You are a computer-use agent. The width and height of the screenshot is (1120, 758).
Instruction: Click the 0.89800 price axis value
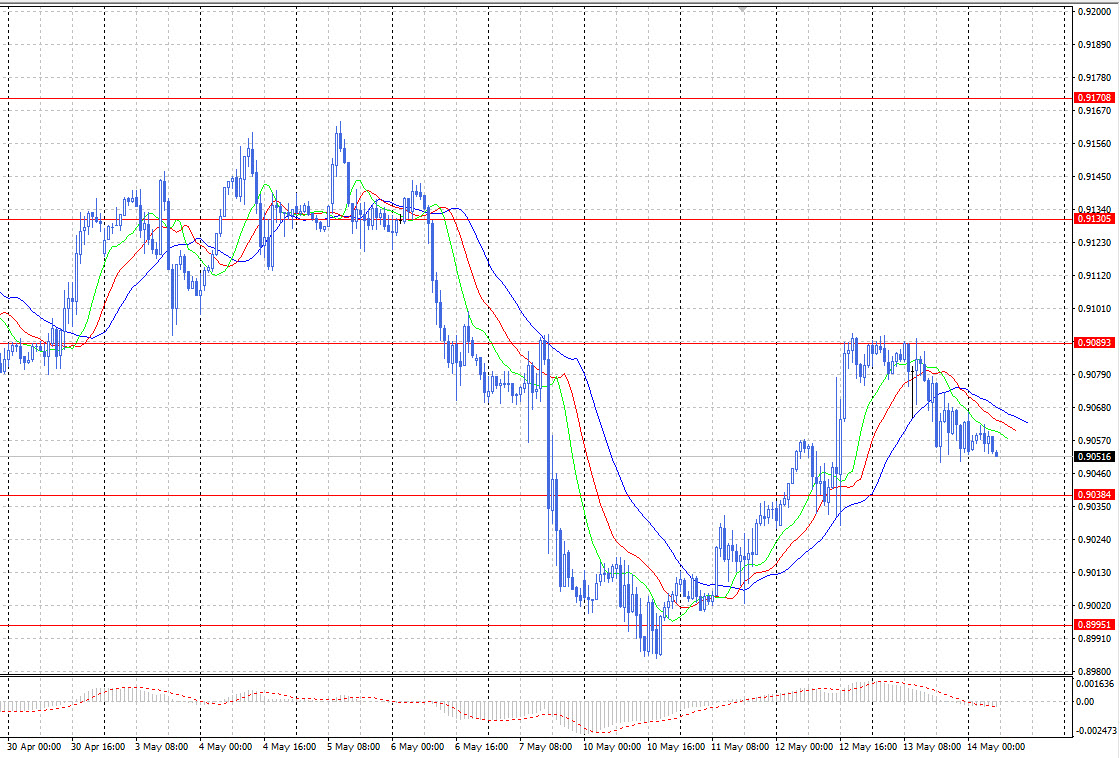point(1094,672)
